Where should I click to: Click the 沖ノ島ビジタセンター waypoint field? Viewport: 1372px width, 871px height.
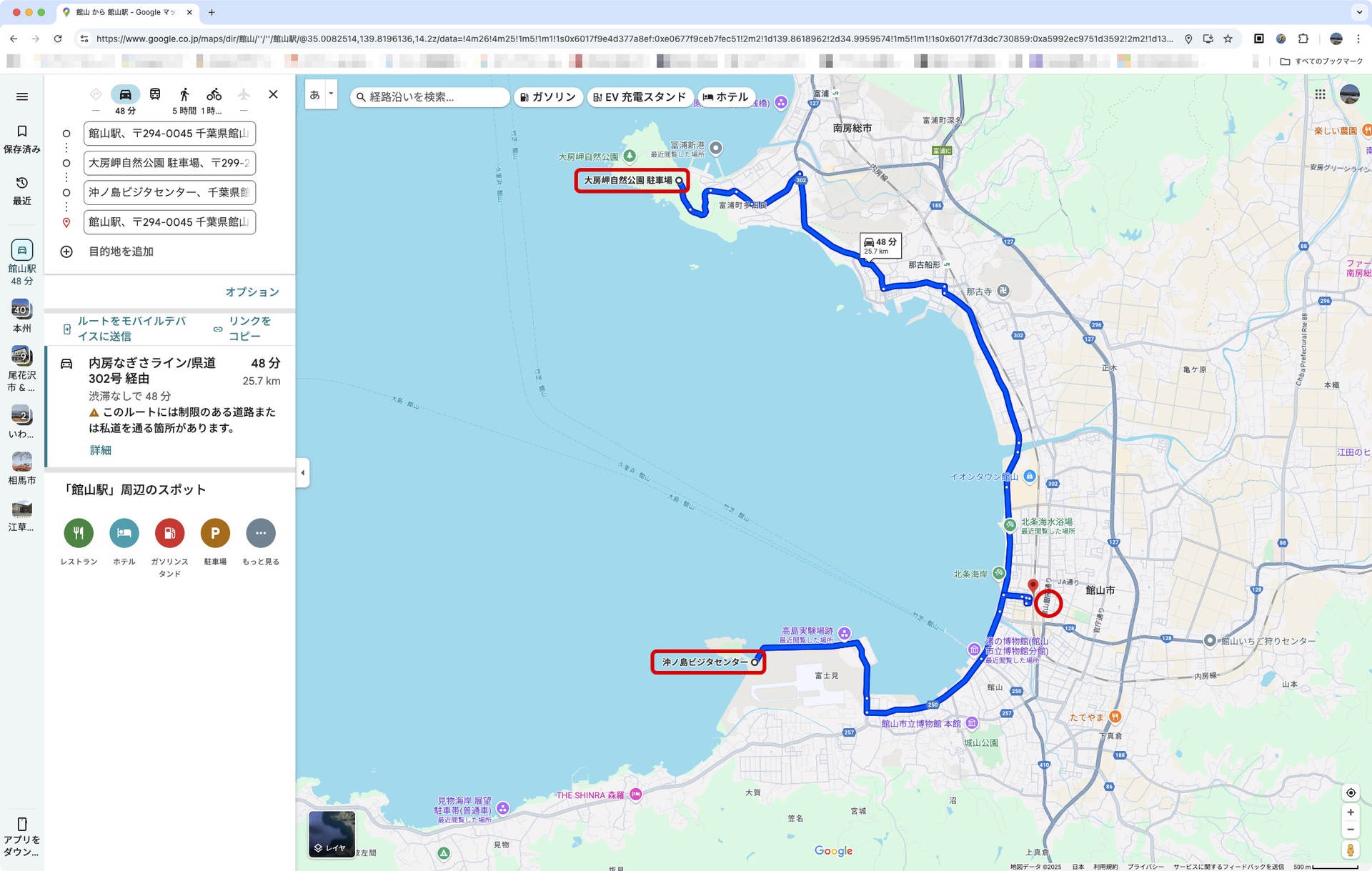click(169, 193)
